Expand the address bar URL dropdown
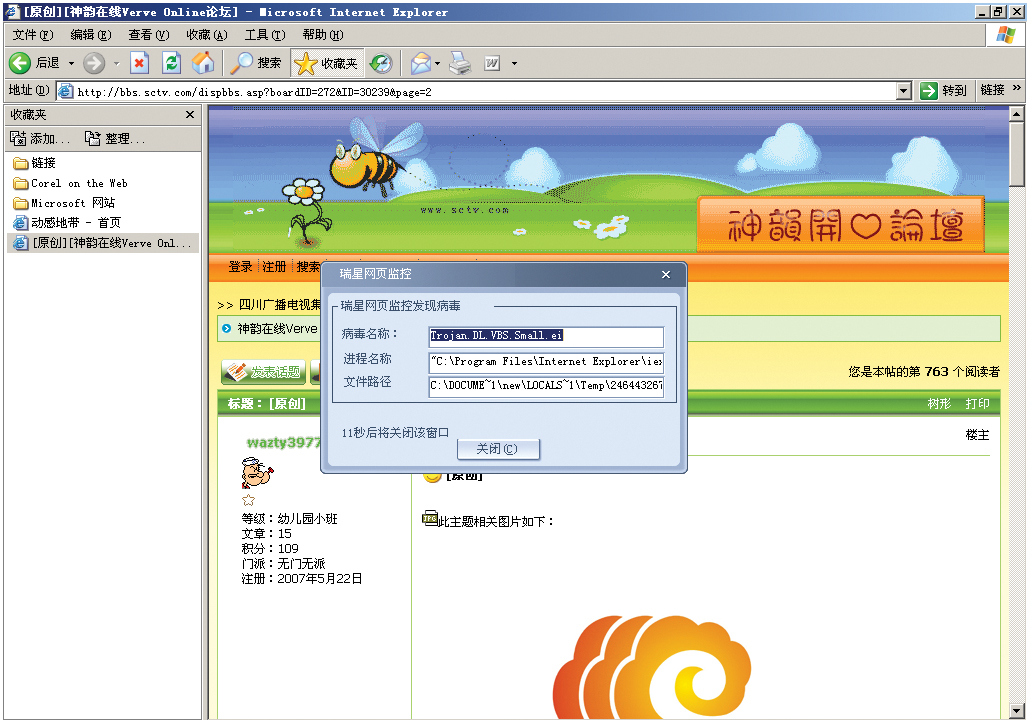 (x=904, y=91)
